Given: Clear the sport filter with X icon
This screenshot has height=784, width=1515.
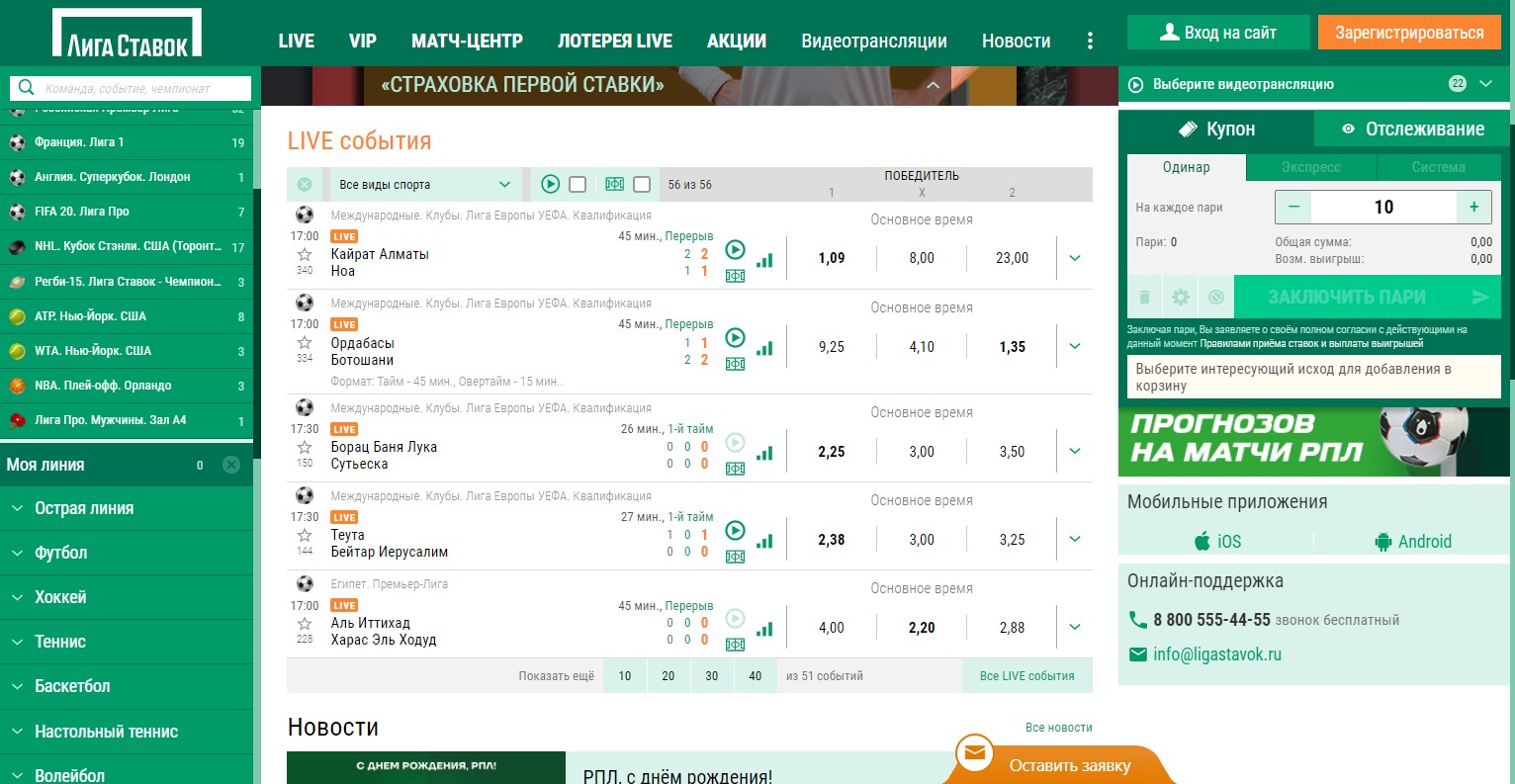Looking at the screenshot, I should 305,184.
